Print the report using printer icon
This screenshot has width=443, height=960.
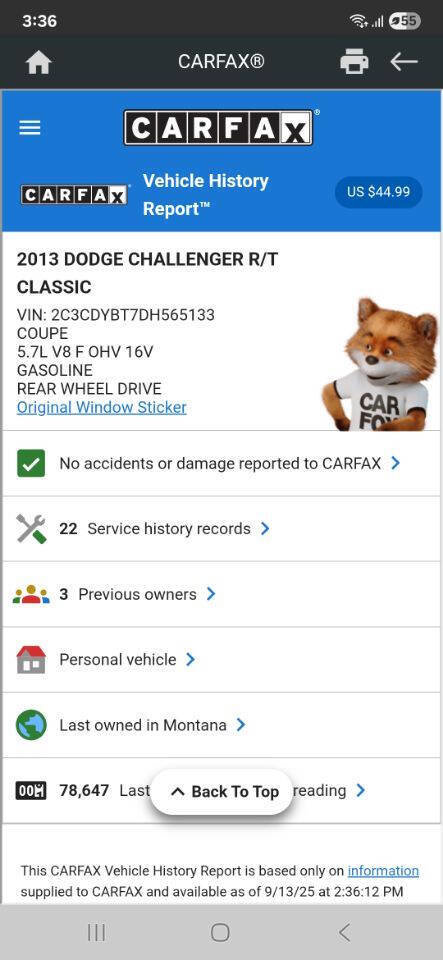click(354, 61)
